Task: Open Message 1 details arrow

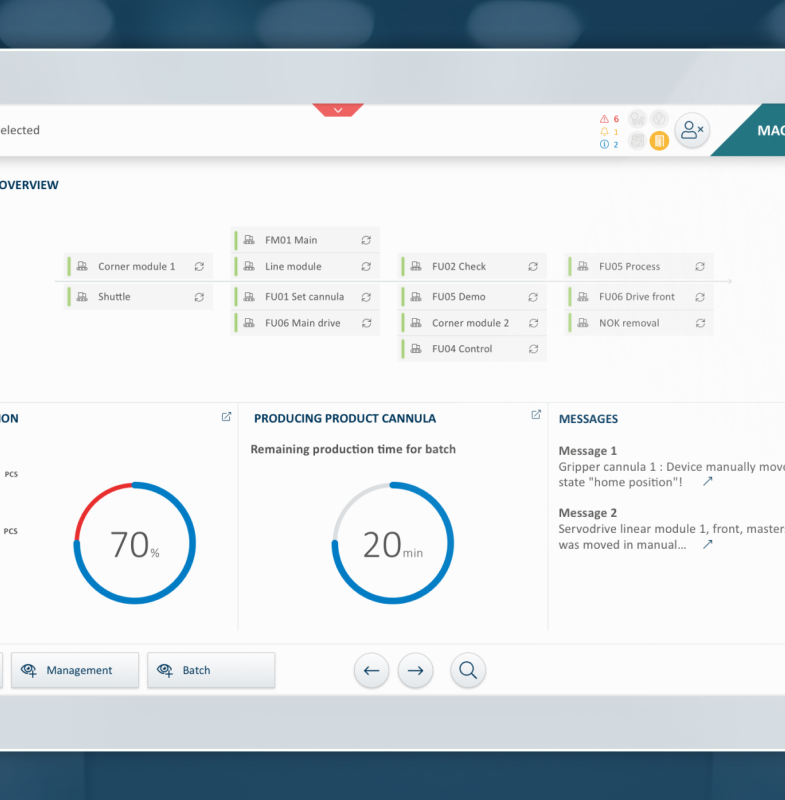Action: [708, 481]
